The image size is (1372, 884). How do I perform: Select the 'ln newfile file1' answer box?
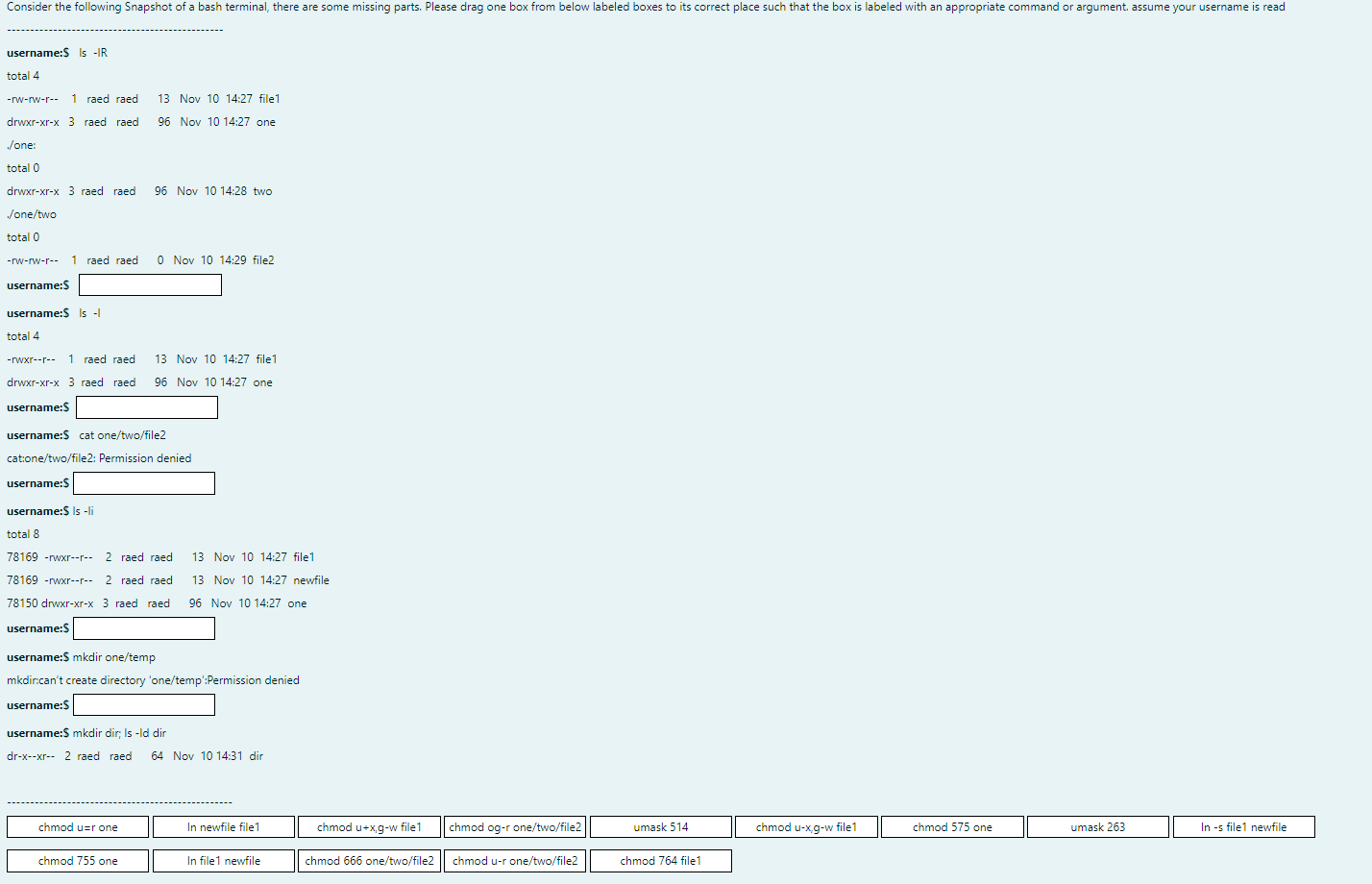coord(223,826)
